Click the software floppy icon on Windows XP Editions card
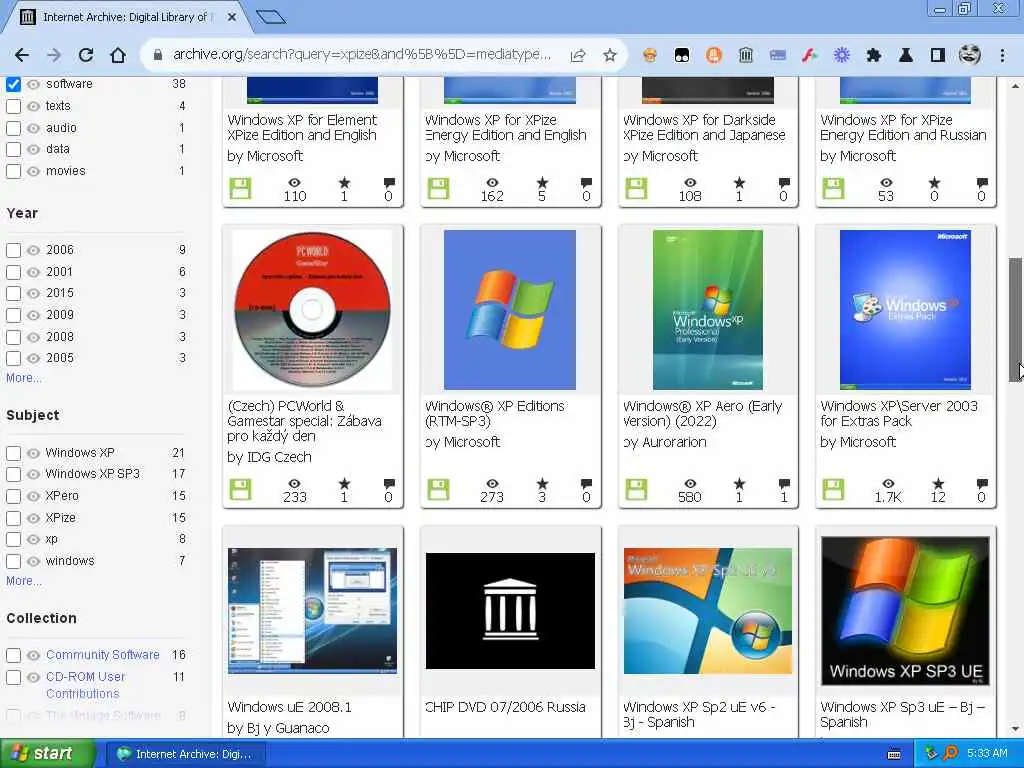 pyautogui.click(x=438, y=490)
